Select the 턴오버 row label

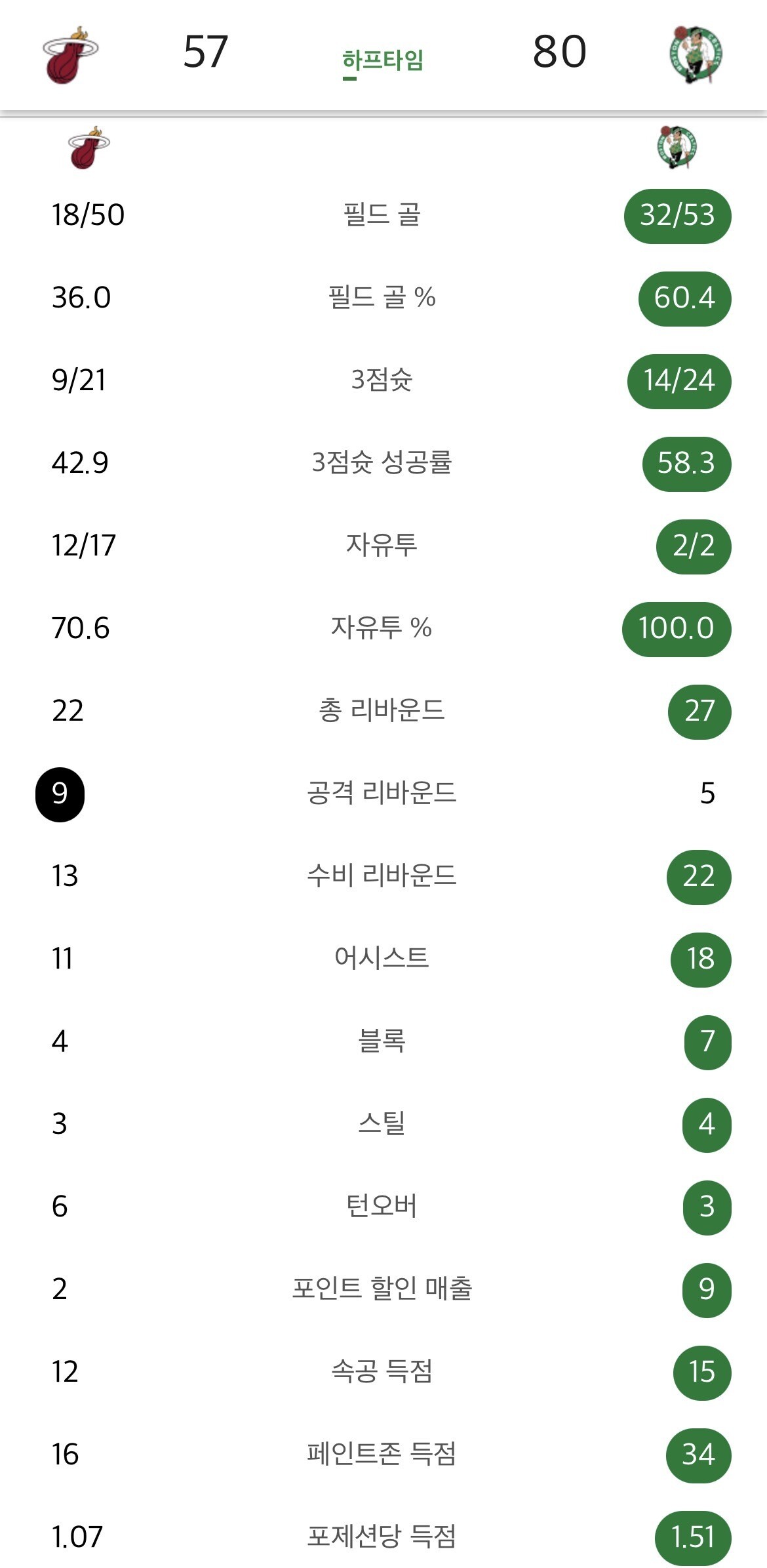click(x=382, y=1207)
